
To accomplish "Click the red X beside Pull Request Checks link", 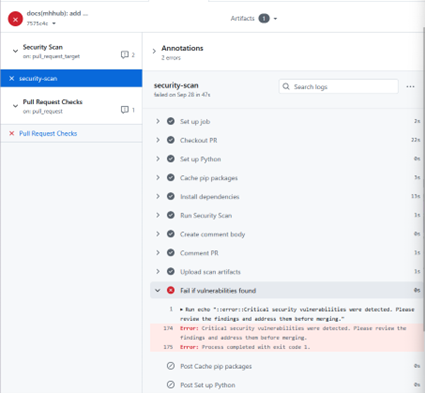I will click(12, 133).
